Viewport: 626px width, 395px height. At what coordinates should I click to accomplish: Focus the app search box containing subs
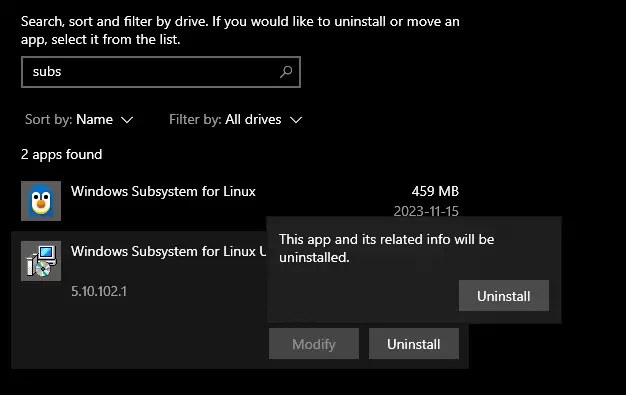161,72
